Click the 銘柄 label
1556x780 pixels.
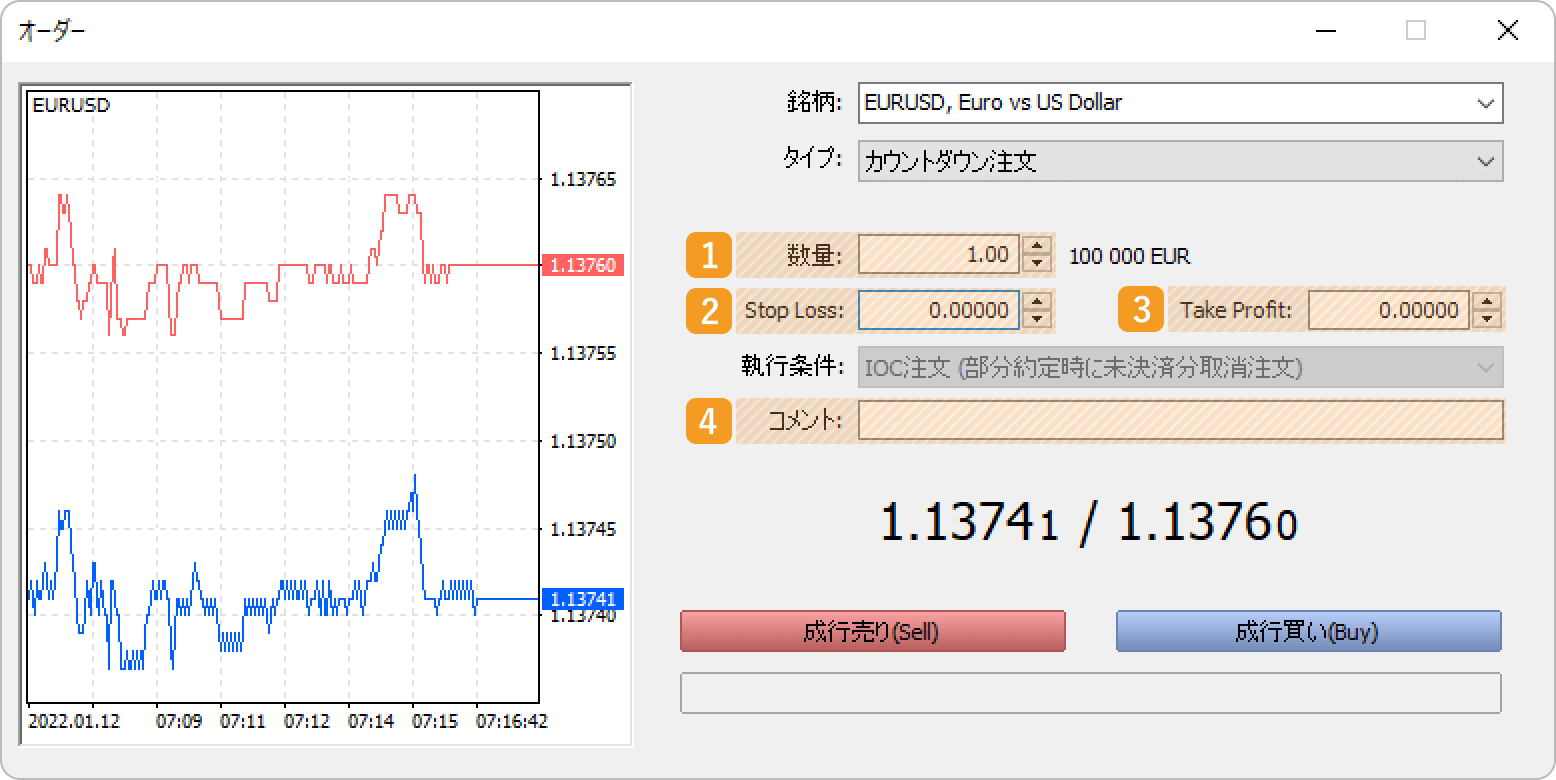pyautogui.click(x=816, y=102)
